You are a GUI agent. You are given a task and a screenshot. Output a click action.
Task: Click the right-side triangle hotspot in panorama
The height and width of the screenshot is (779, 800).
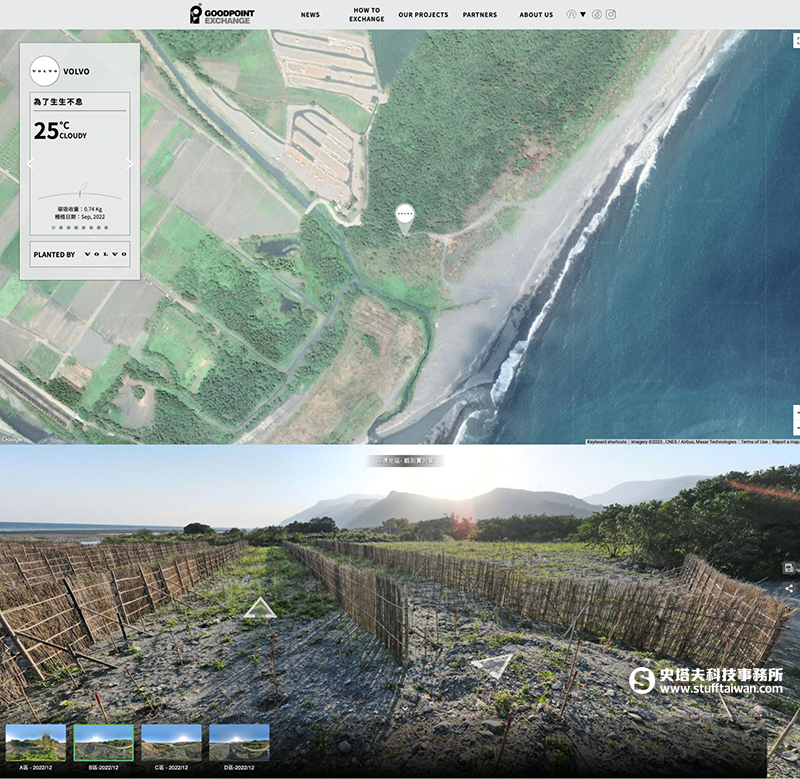(x=493, y=665)
